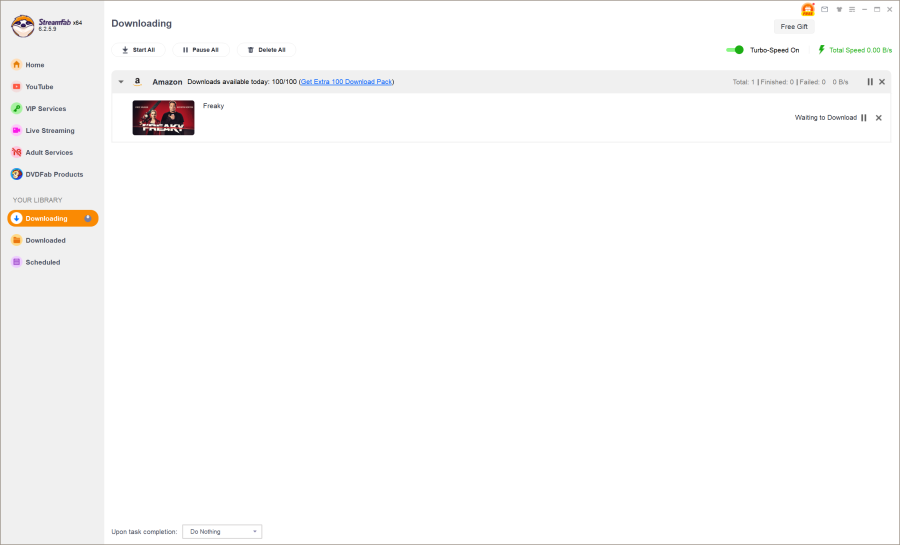Click the Free Gift button
Viewport: 900px width, 545px height.
click(794, 26)
